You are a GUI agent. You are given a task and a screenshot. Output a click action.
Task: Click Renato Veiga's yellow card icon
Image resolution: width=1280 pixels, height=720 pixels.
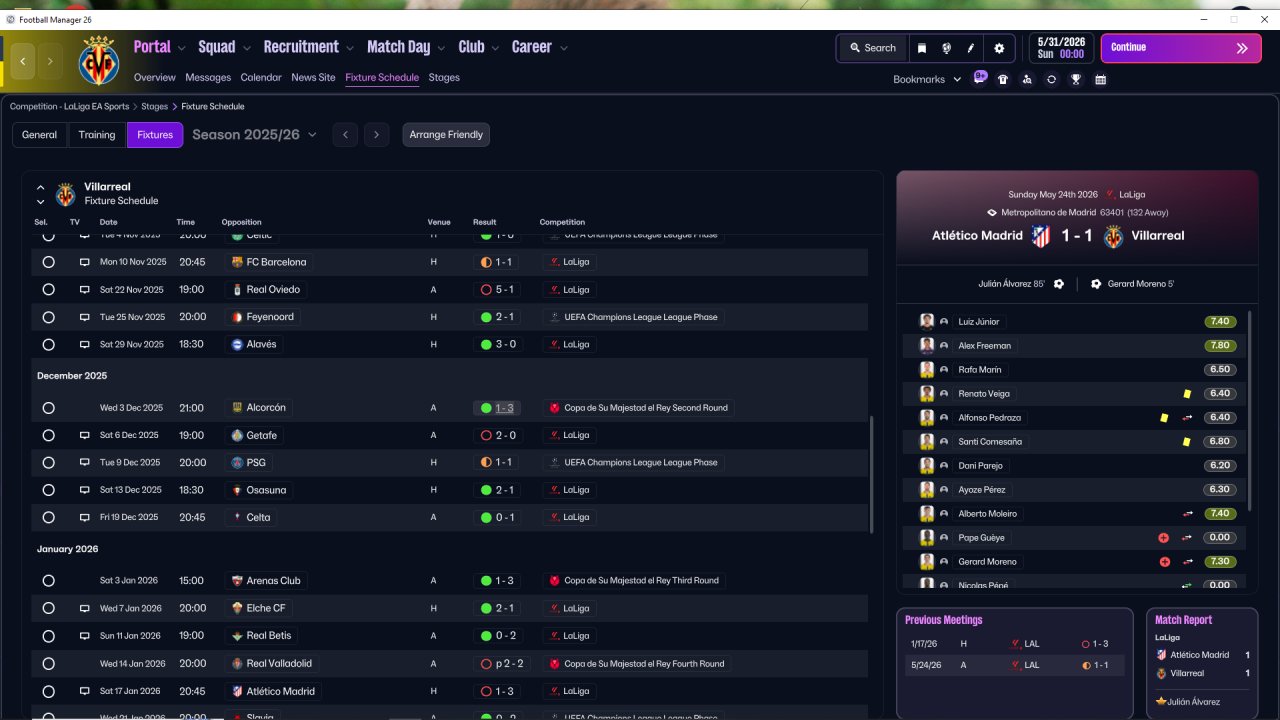[1187, 394]
